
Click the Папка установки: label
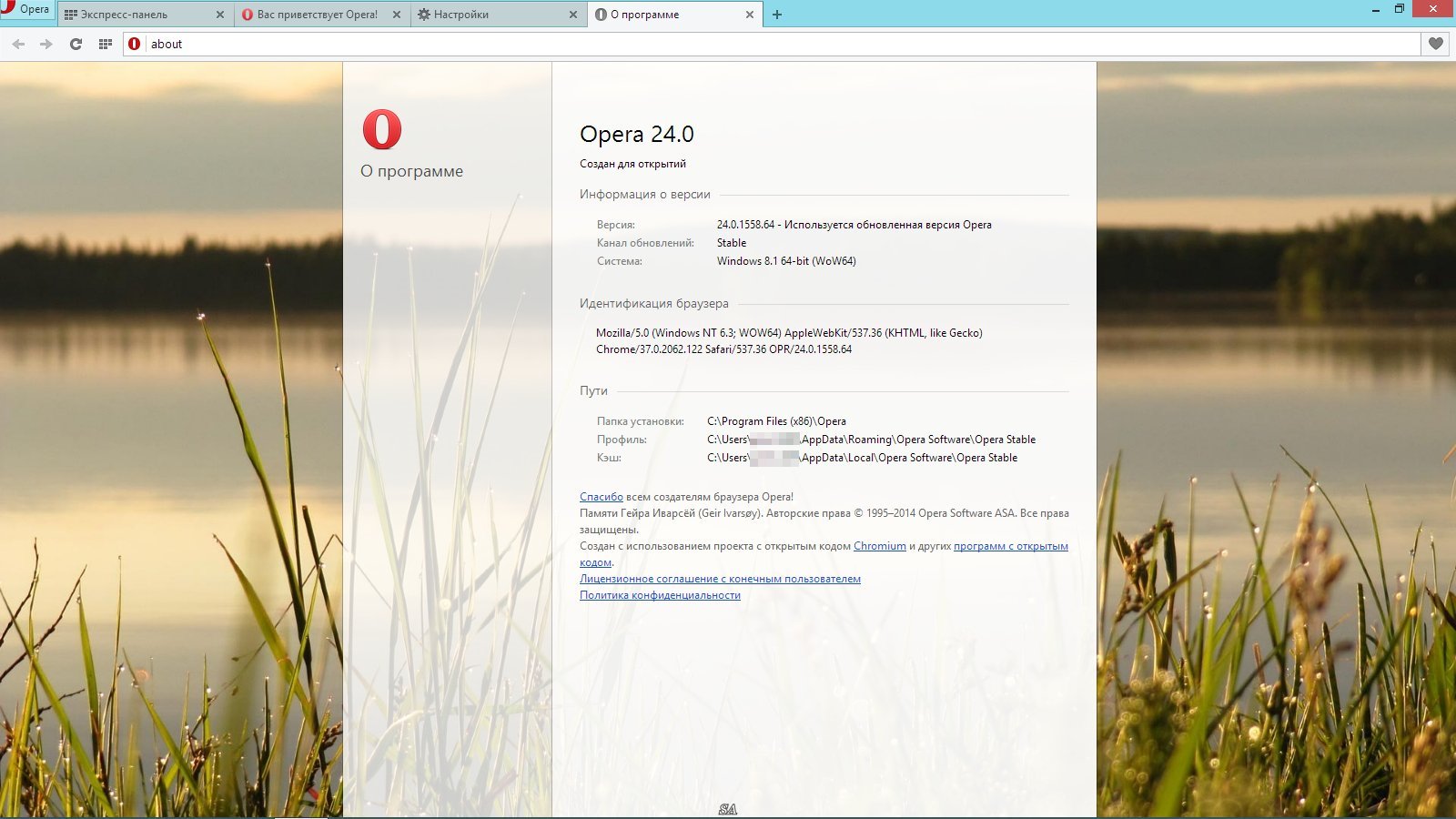click(641, 421)
